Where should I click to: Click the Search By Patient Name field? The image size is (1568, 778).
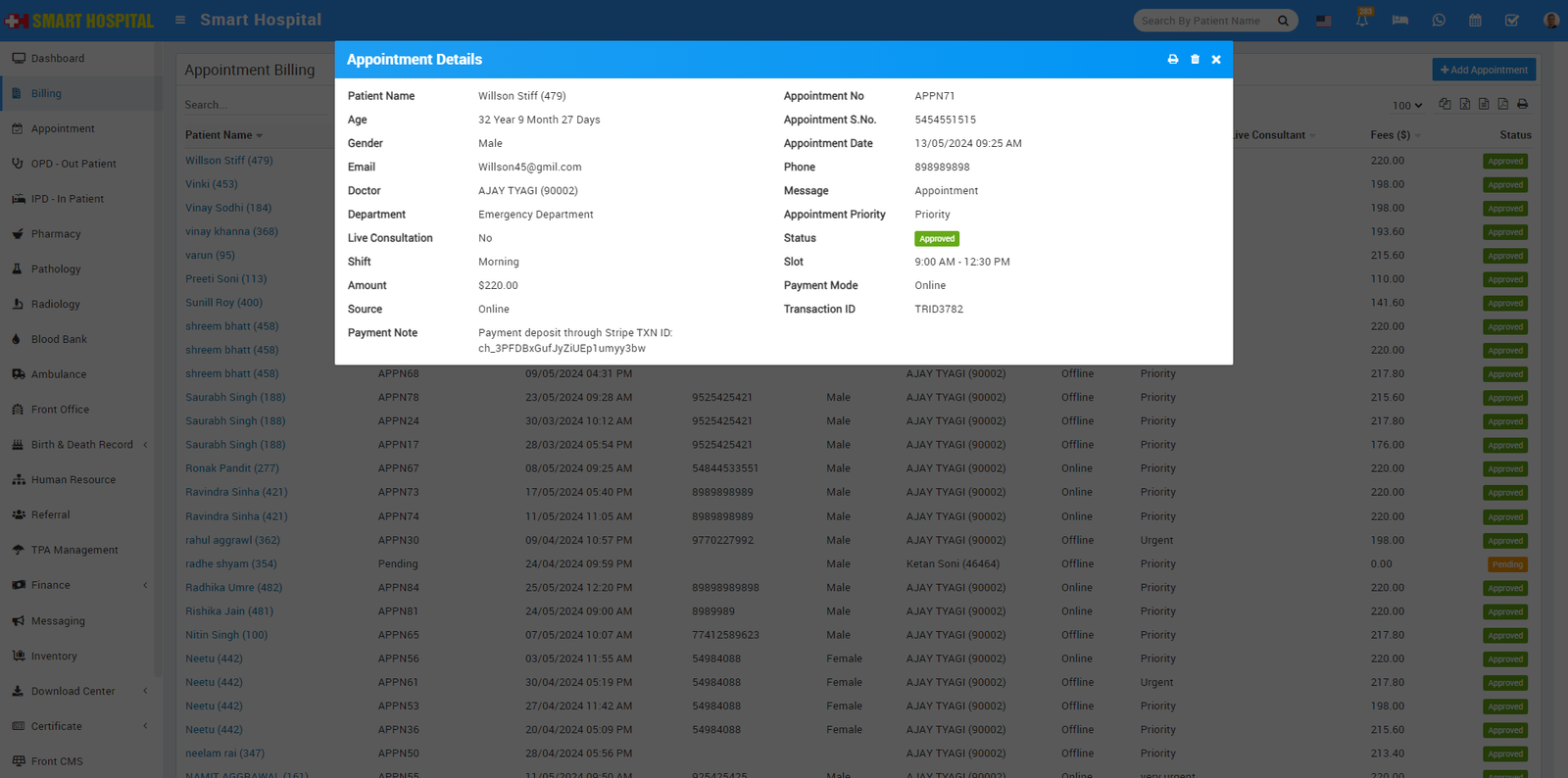(1205, 21)
